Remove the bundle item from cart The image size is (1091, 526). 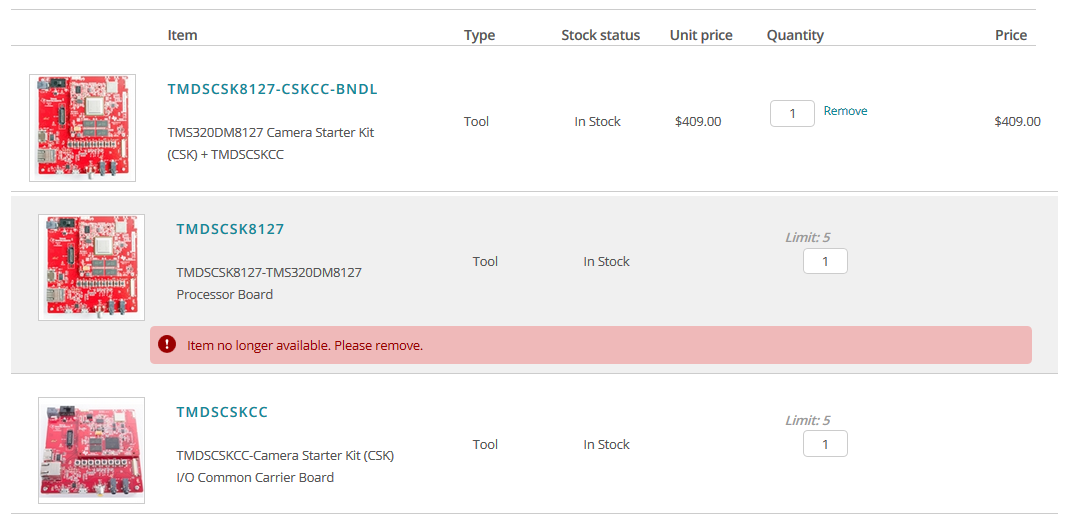845,111
